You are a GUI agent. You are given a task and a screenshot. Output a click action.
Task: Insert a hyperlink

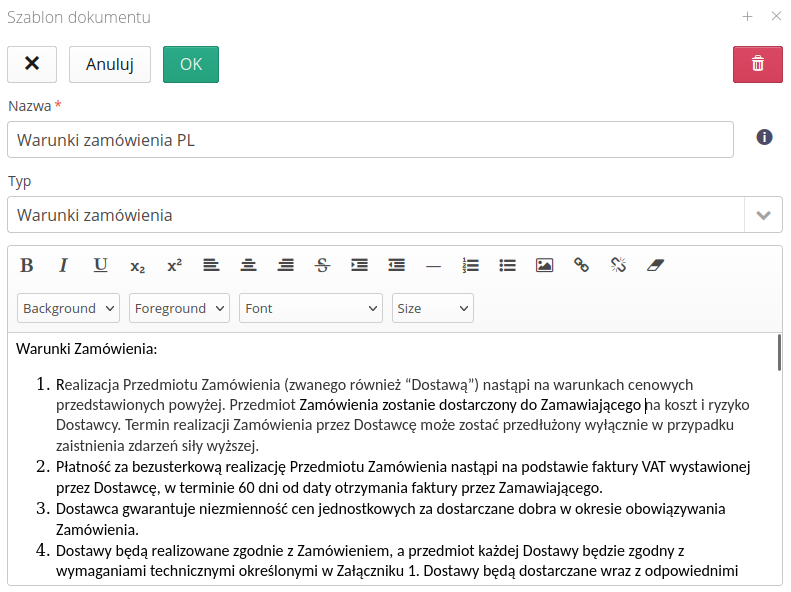581,265
